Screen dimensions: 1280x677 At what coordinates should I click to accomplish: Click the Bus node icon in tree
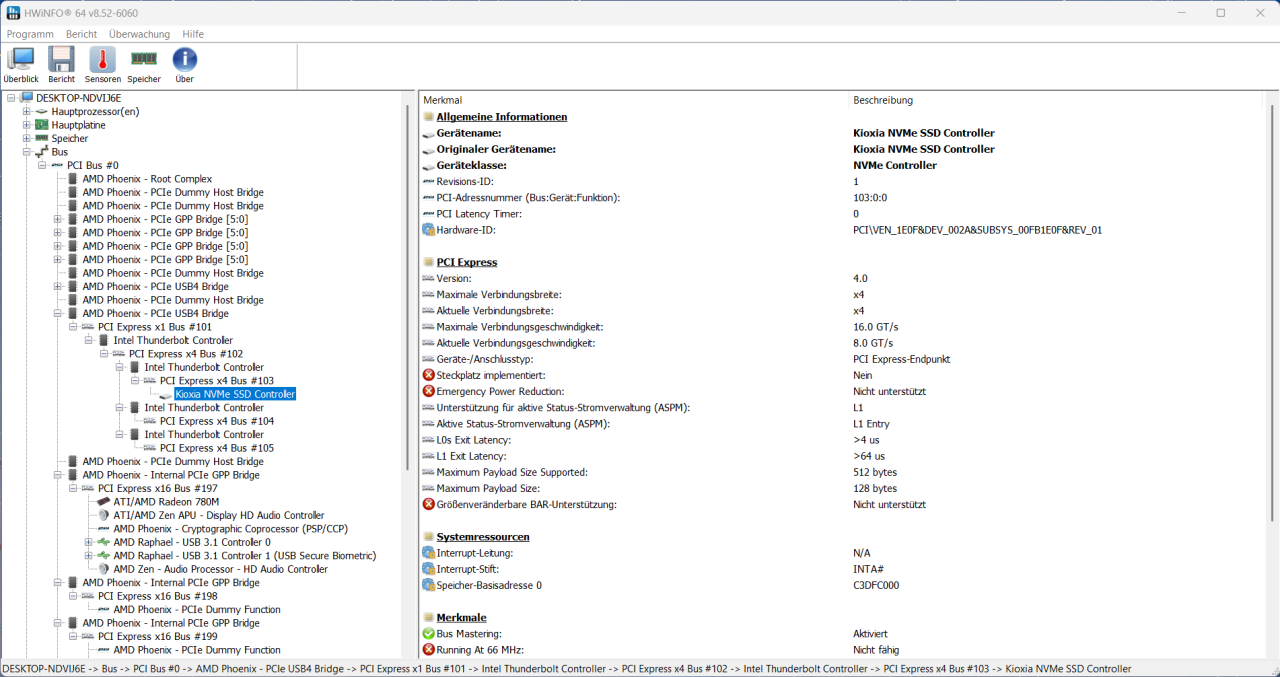coord(42,152)
